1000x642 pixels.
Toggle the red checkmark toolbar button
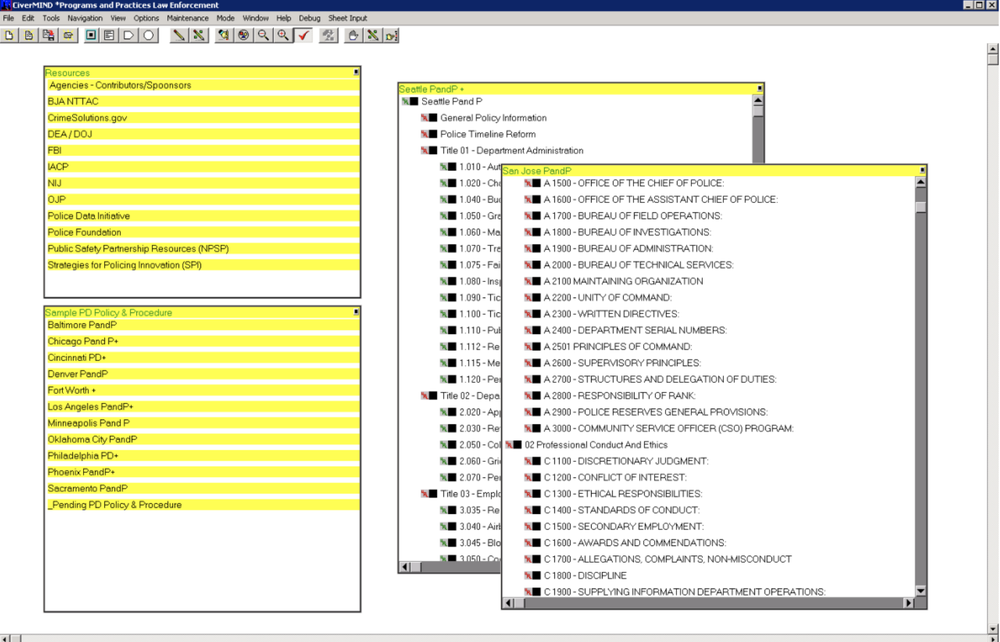coord(304,36)
